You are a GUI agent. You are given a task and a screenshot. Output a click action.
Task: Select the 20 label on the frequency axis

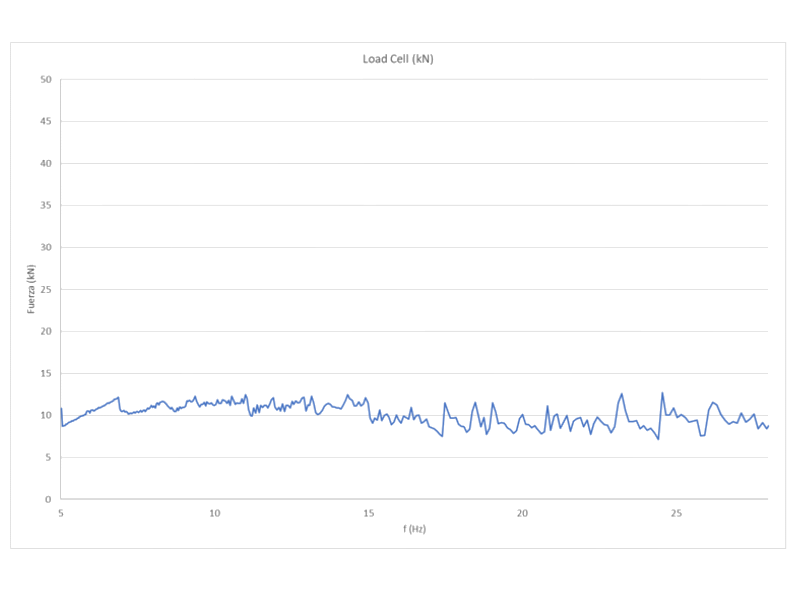pyautogui.click(x=522, y=513)
